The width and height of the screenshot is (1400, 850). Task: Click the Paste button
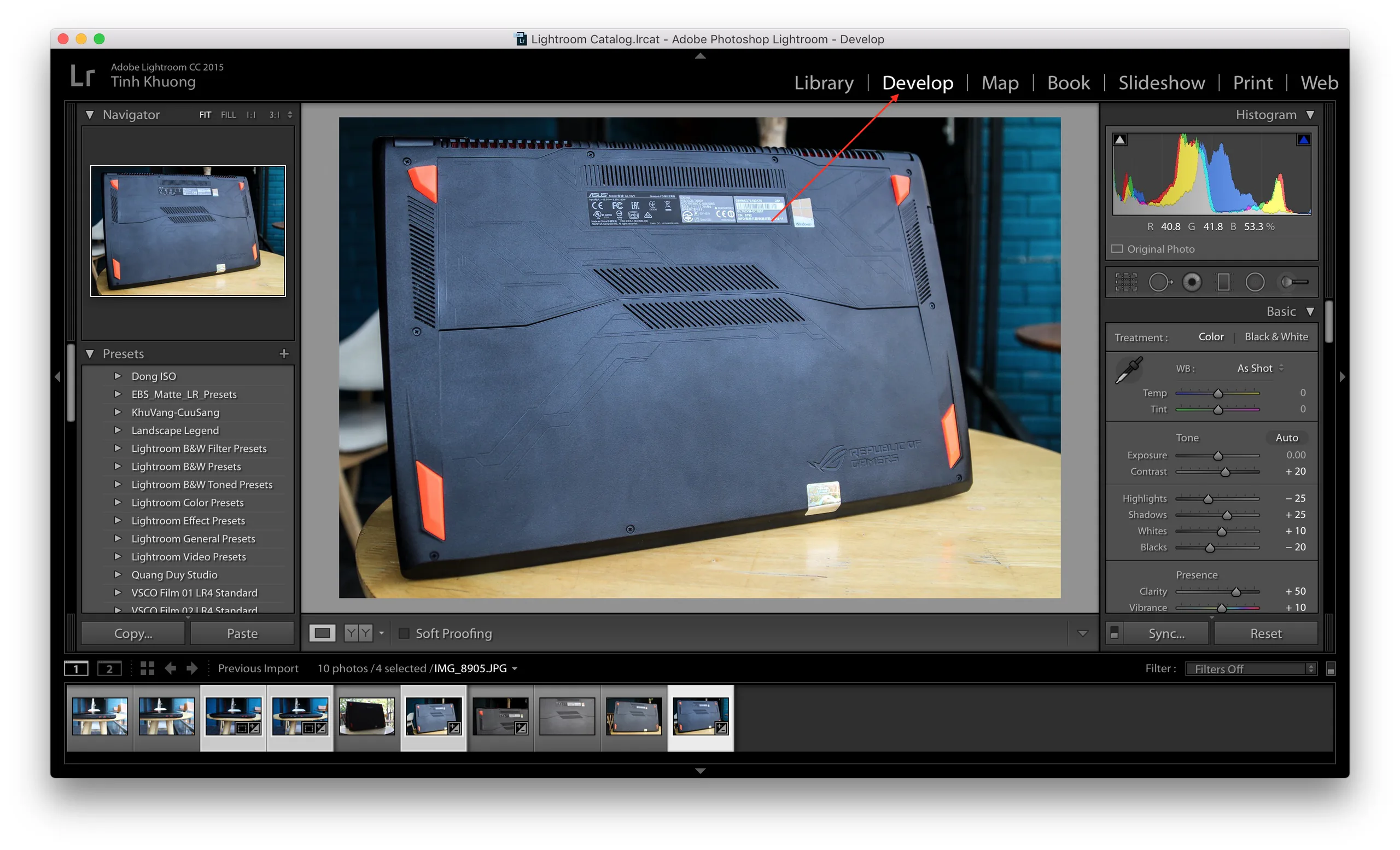pos(242,633)
